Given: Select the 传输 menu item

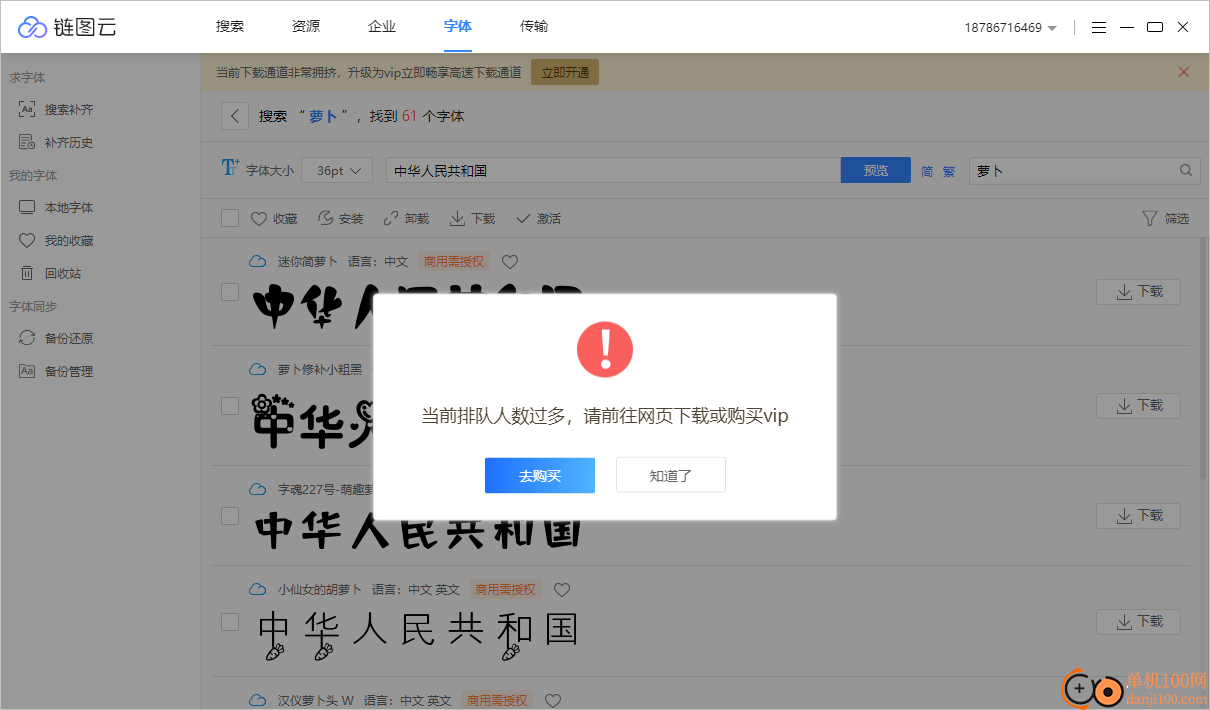Looking at the screenshot, I should pyautogui.click(x=534, y=26).
